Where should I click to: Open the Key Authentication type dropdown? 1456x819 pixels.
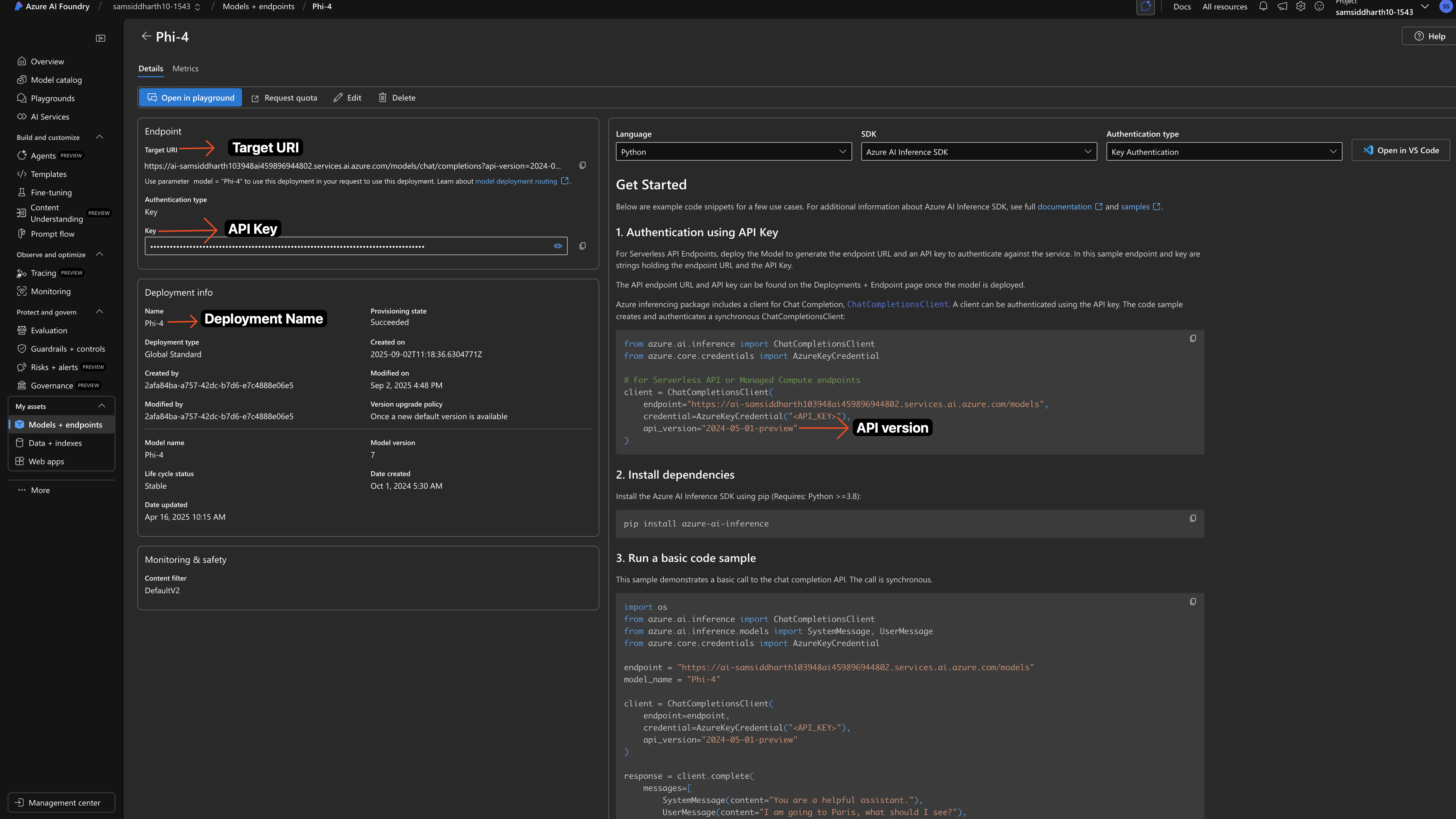(1223, 152)
